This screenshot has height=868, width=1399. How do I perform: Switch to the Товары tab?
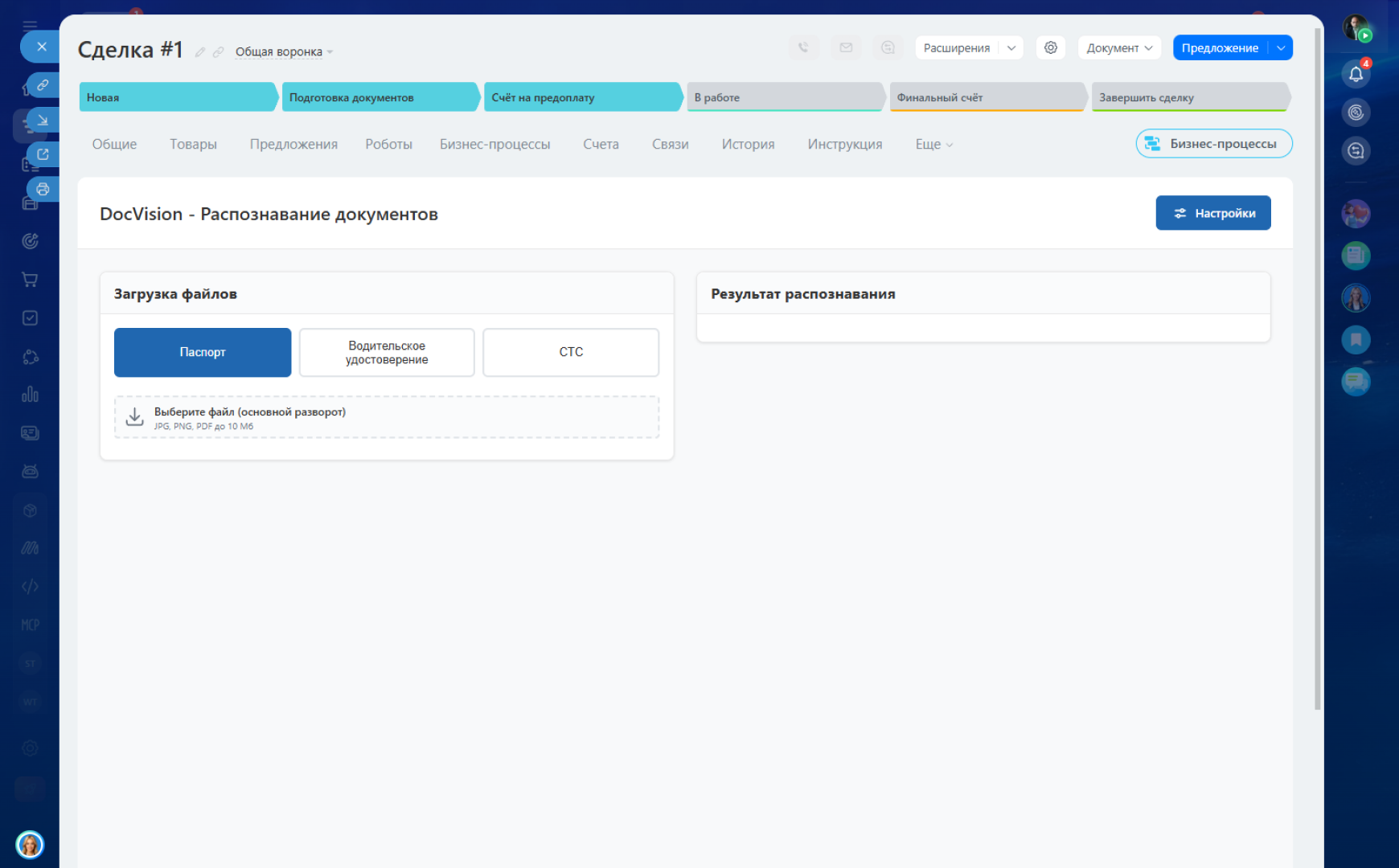tap(193, 144)
